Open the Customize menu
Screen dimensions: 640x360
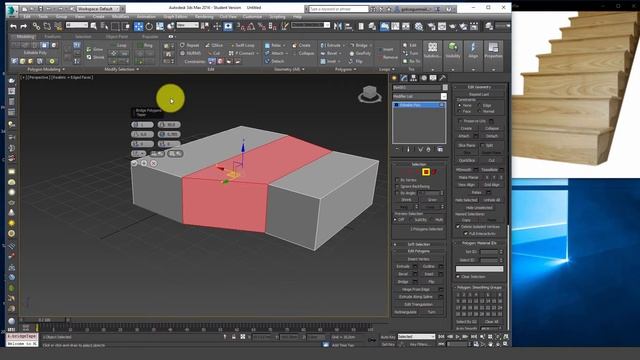click(252, 17)
